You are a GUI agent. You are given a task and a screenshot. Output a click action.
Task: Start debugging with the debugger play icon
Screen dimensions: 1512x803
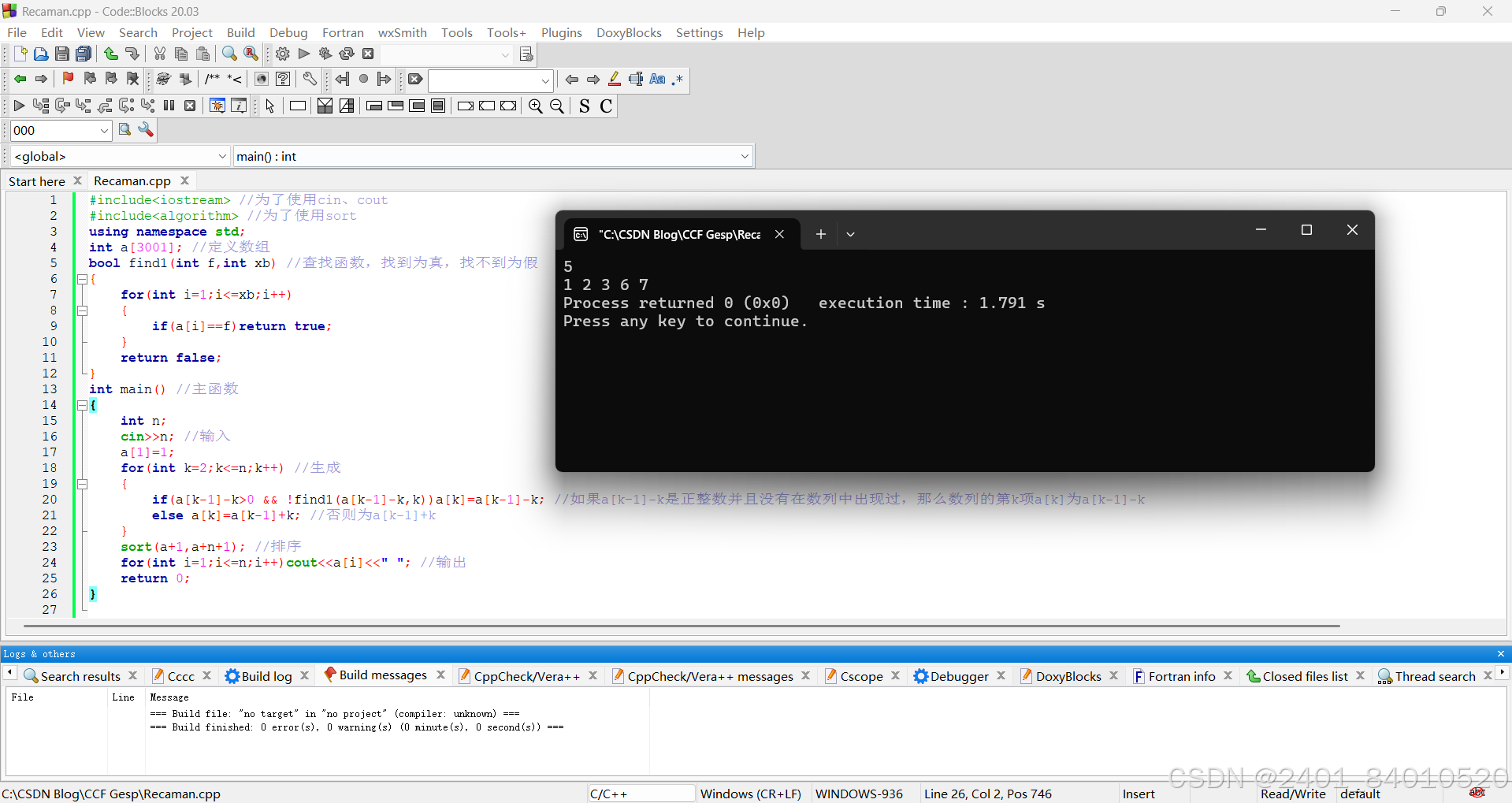click(20, 106)
